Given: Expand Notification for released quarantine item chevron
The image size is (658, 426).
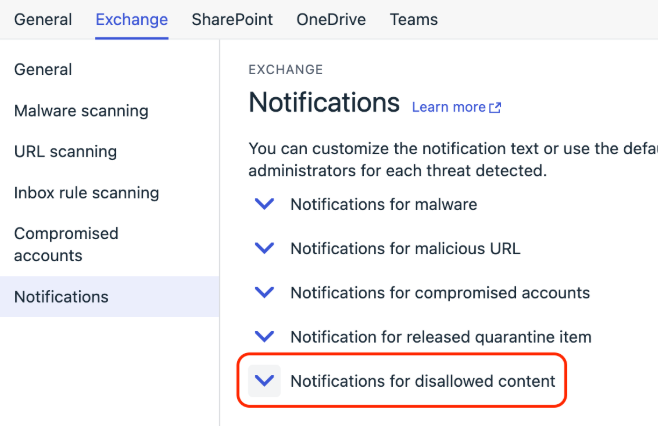Looking at the screenshot, I should (264, 336).
